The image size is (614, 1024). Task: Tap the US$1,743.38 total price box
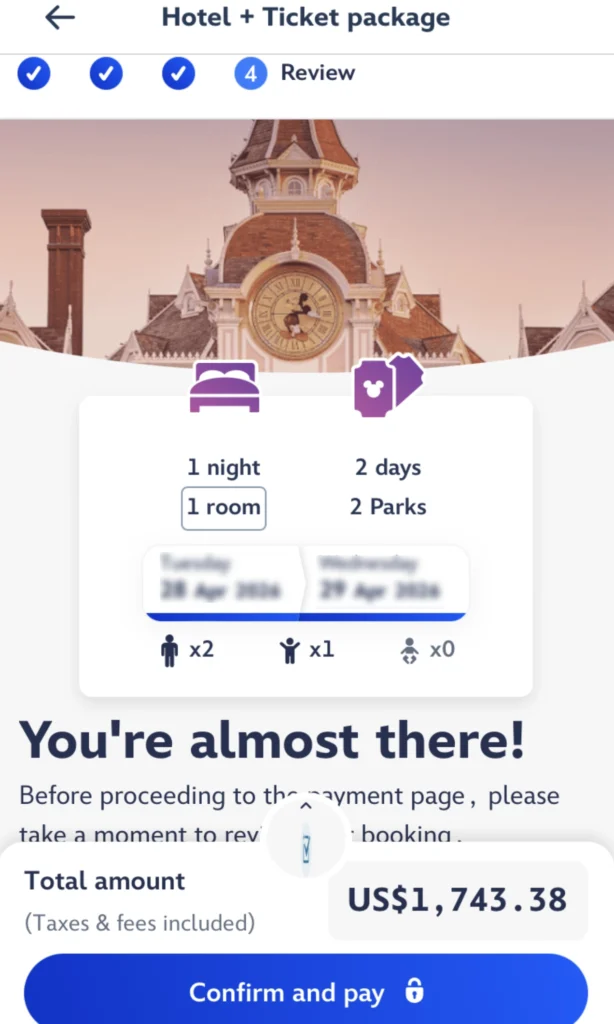click(458, 900)
